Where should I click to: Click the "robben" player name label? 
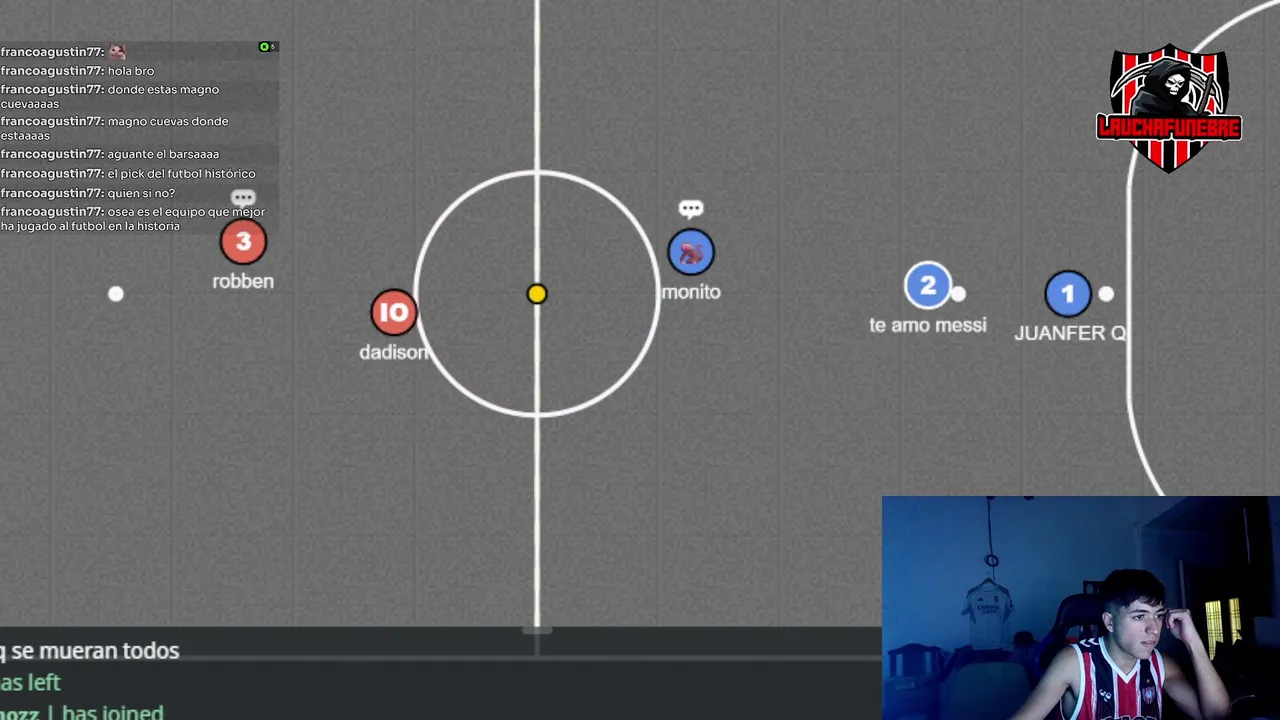(243, 282)
